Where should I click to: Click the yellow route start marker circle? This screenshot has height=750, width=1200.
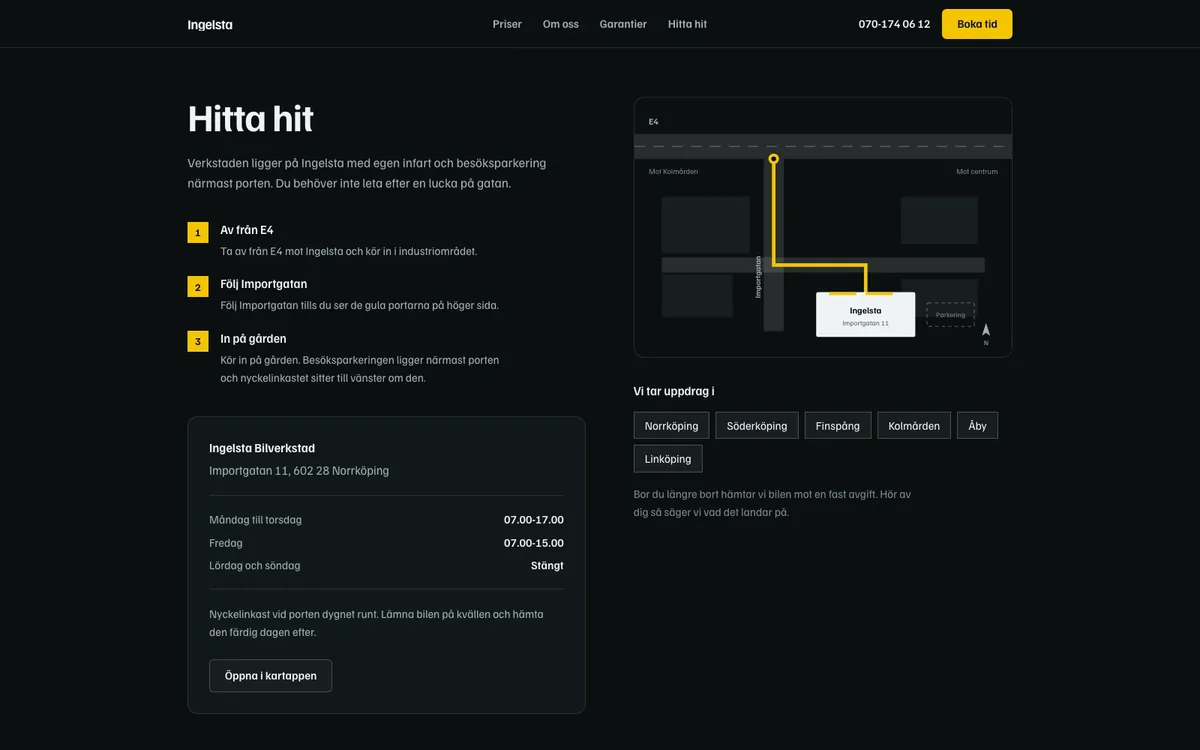point(773,159)
